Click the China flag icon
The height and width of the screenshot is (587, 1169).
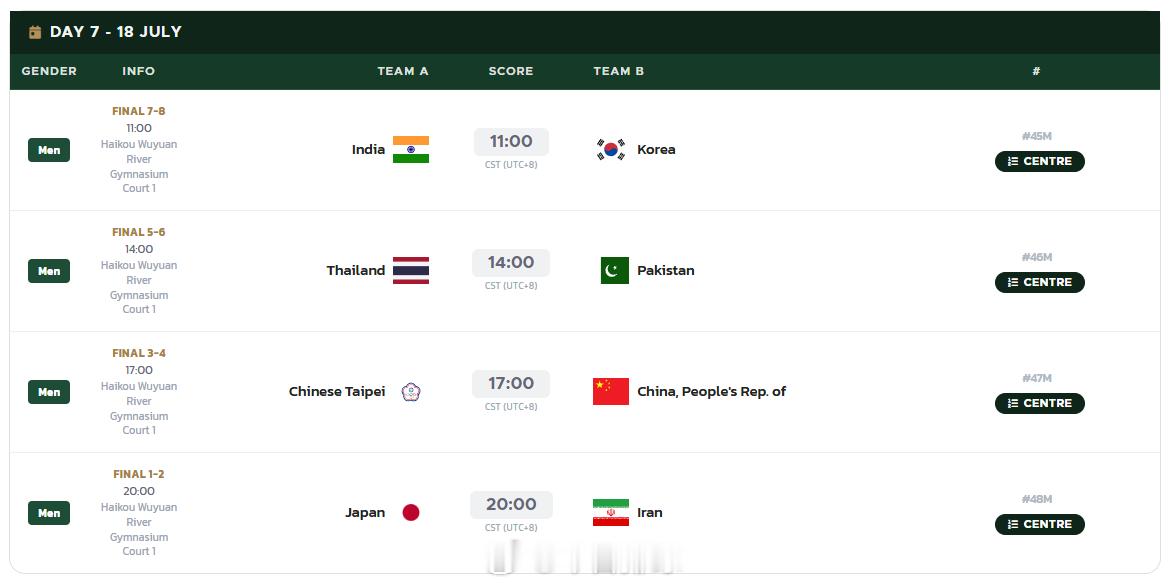point(611,392)
